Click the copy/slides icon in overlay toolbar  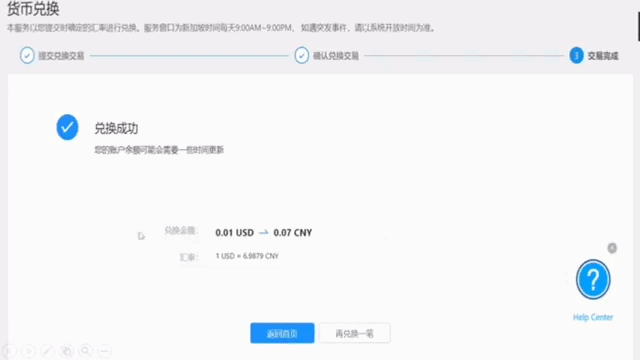click(x=67, y=351)
